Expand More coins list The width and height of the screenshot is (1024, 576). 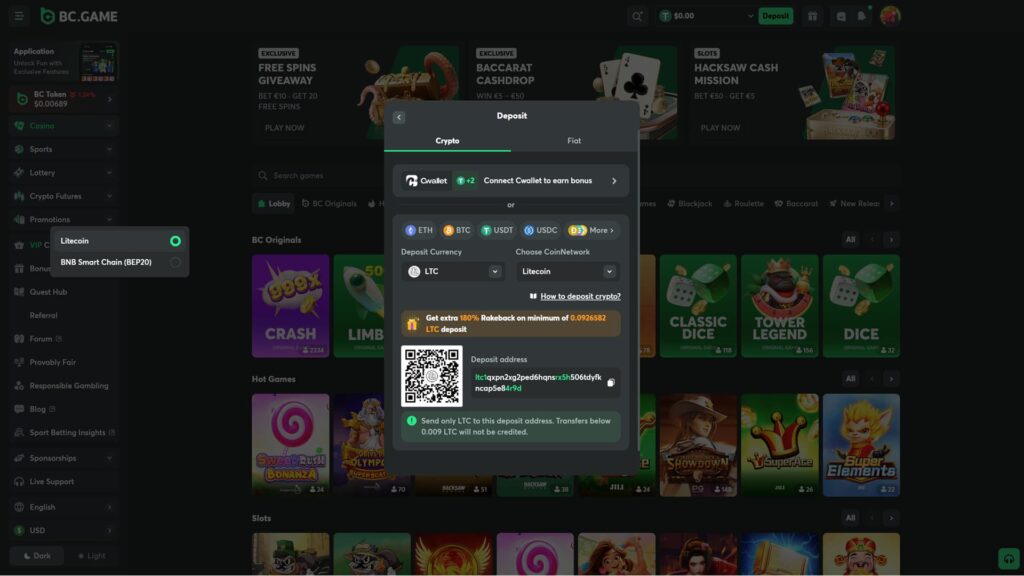(x=592, y=230)
